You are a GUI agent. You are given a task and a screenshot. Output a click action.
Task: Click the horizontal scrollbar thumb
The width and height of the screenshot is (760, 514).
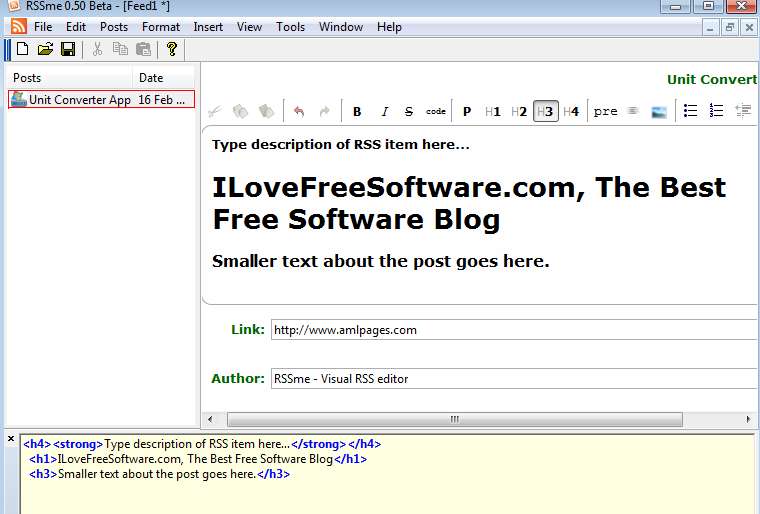455,419
